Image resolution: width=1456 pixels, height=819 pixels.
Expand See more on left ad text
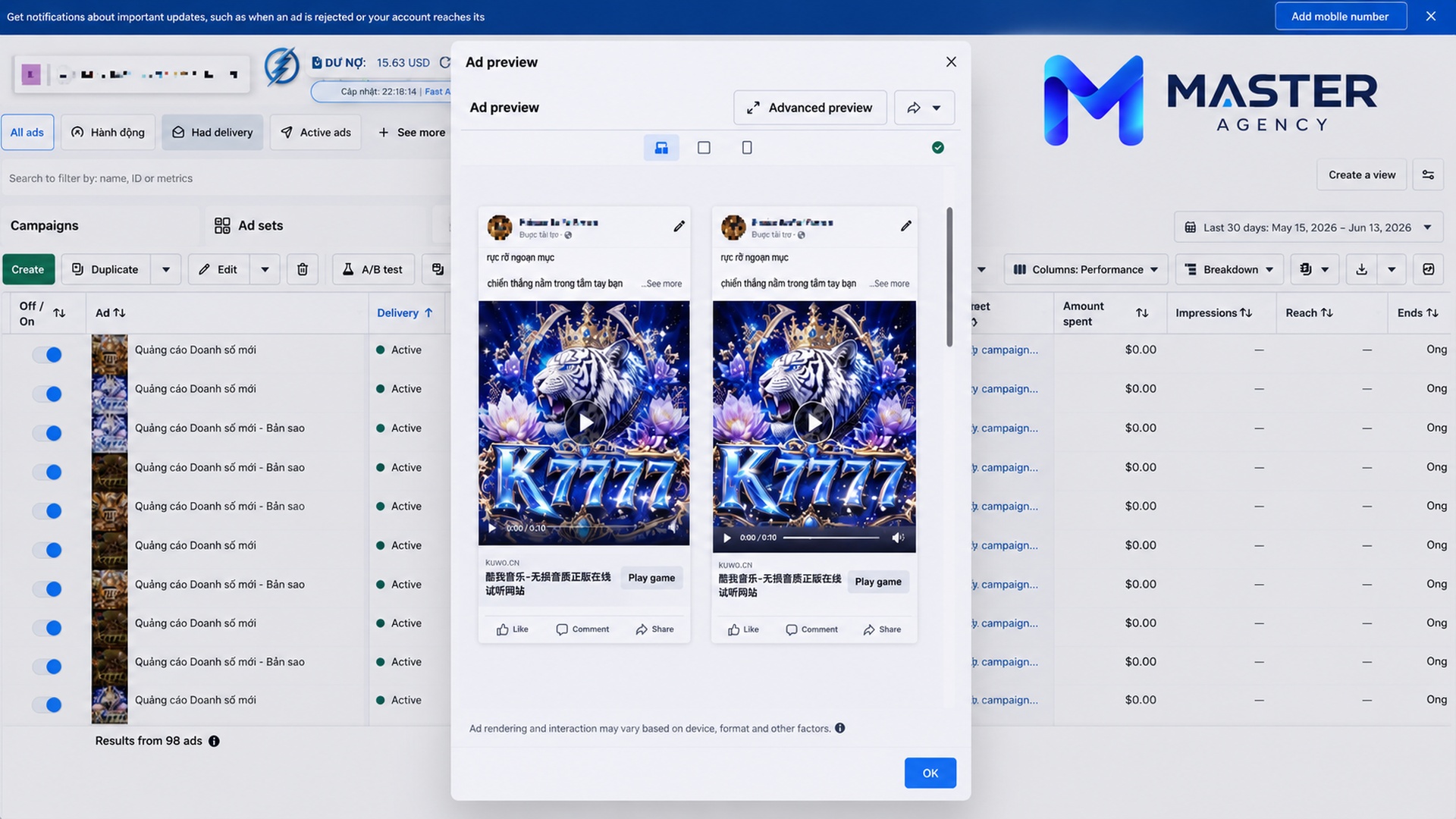coord(664,284)
